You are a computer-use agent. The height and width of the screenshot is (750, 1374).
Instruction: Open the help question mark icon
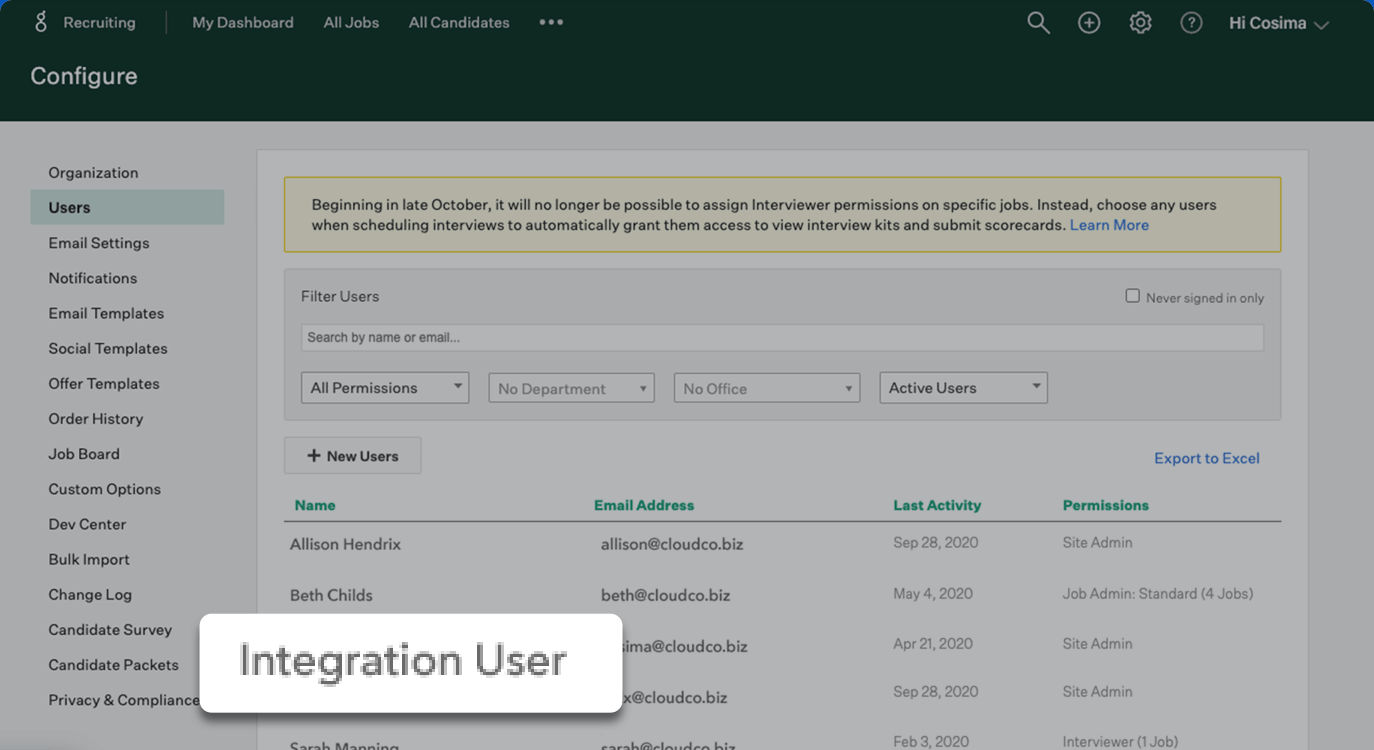(1191, 23)
